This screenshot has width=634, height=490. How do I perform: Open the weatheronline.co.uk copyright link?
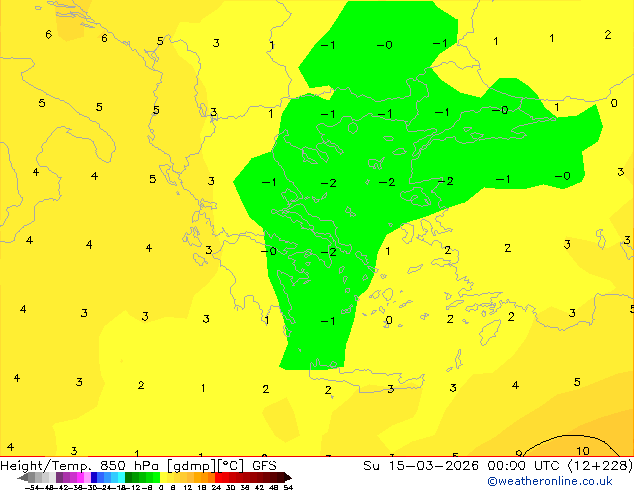(549, 481)
